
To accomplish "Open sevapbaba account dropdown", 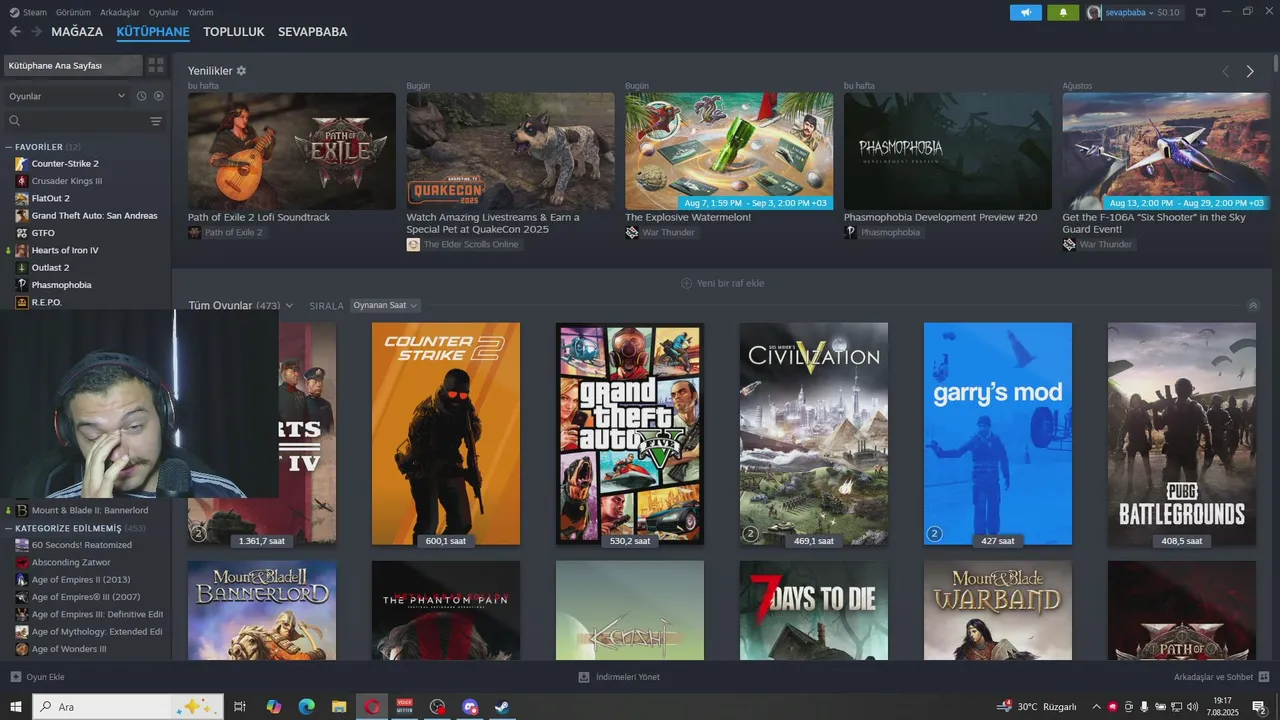I will (1128, 12).
